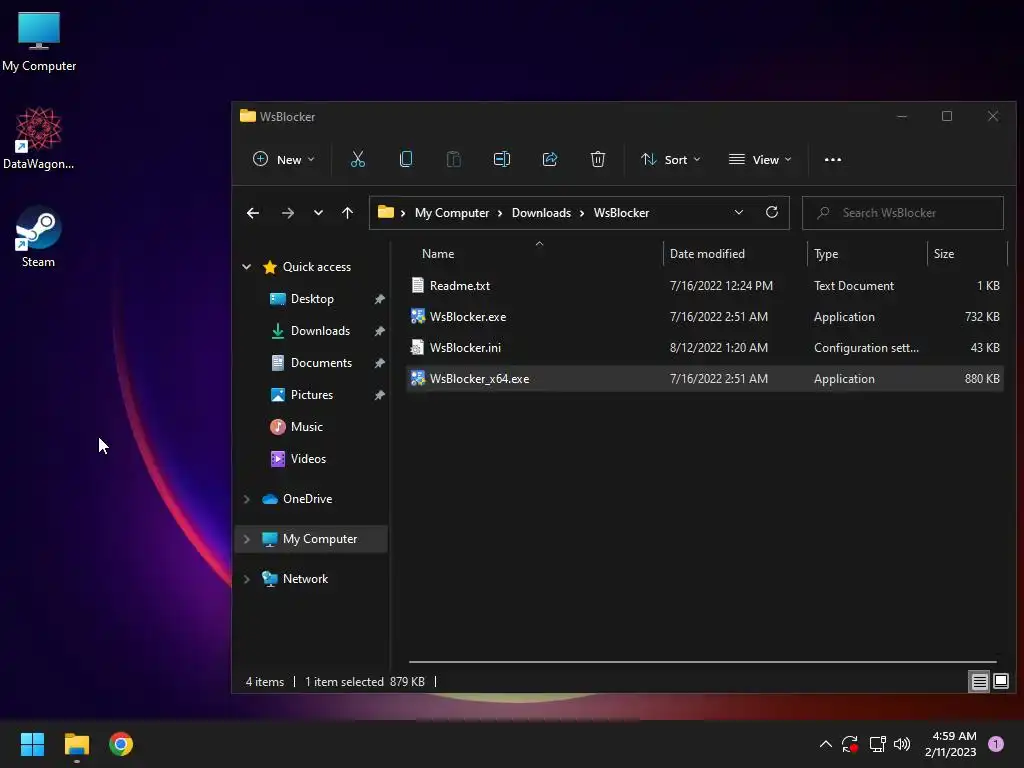Switch to large thumbnails view icon
The width and height of the screenshot is (1024, 768).
pos(1000,682)
